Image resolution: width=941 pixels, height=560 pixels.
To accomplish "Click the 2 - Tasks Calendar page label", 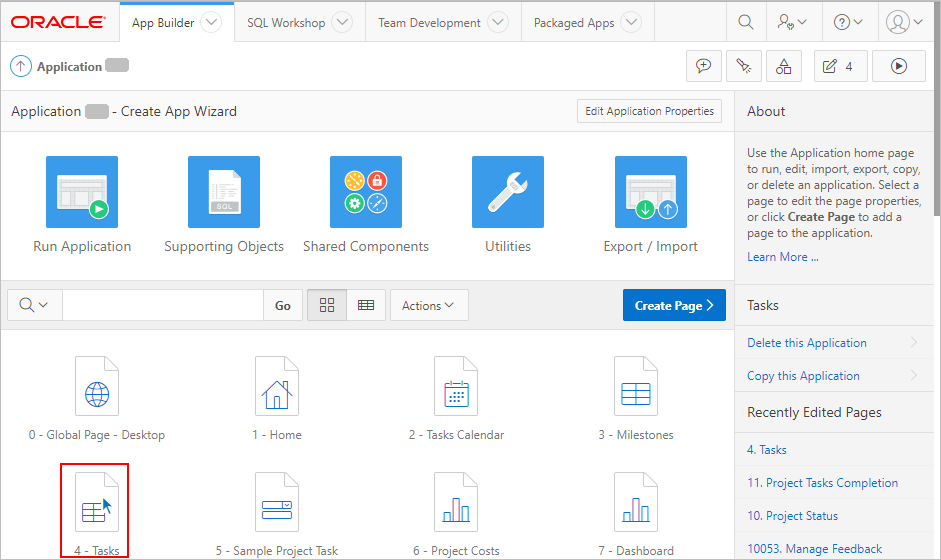I will tap(456, 435).
